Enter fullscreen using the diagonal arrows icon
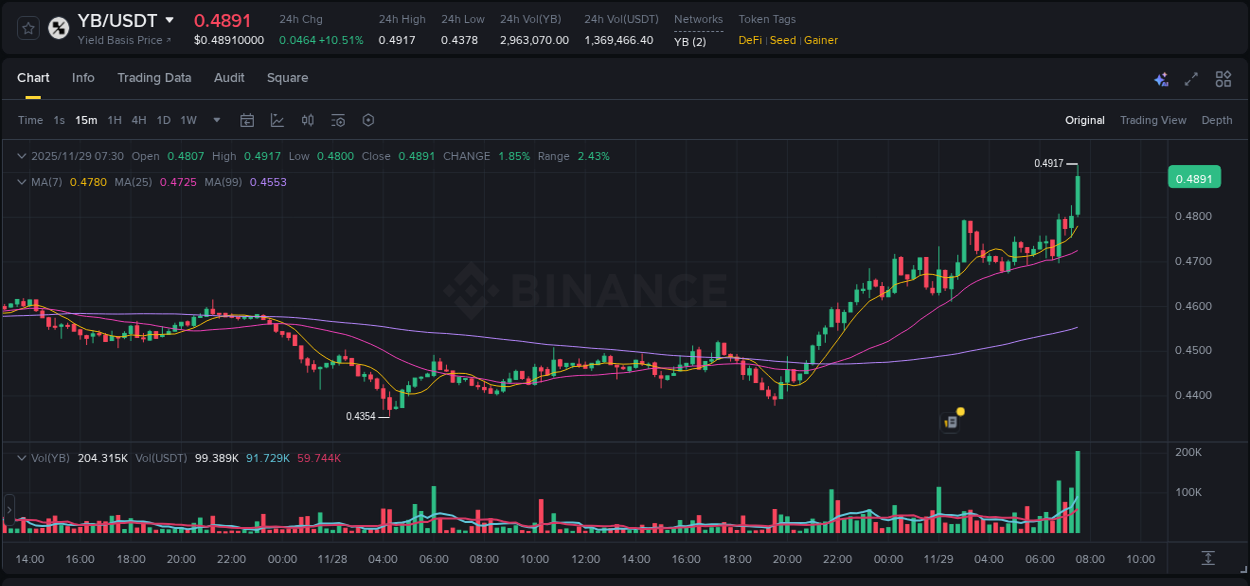 [x=1190, y=78]
